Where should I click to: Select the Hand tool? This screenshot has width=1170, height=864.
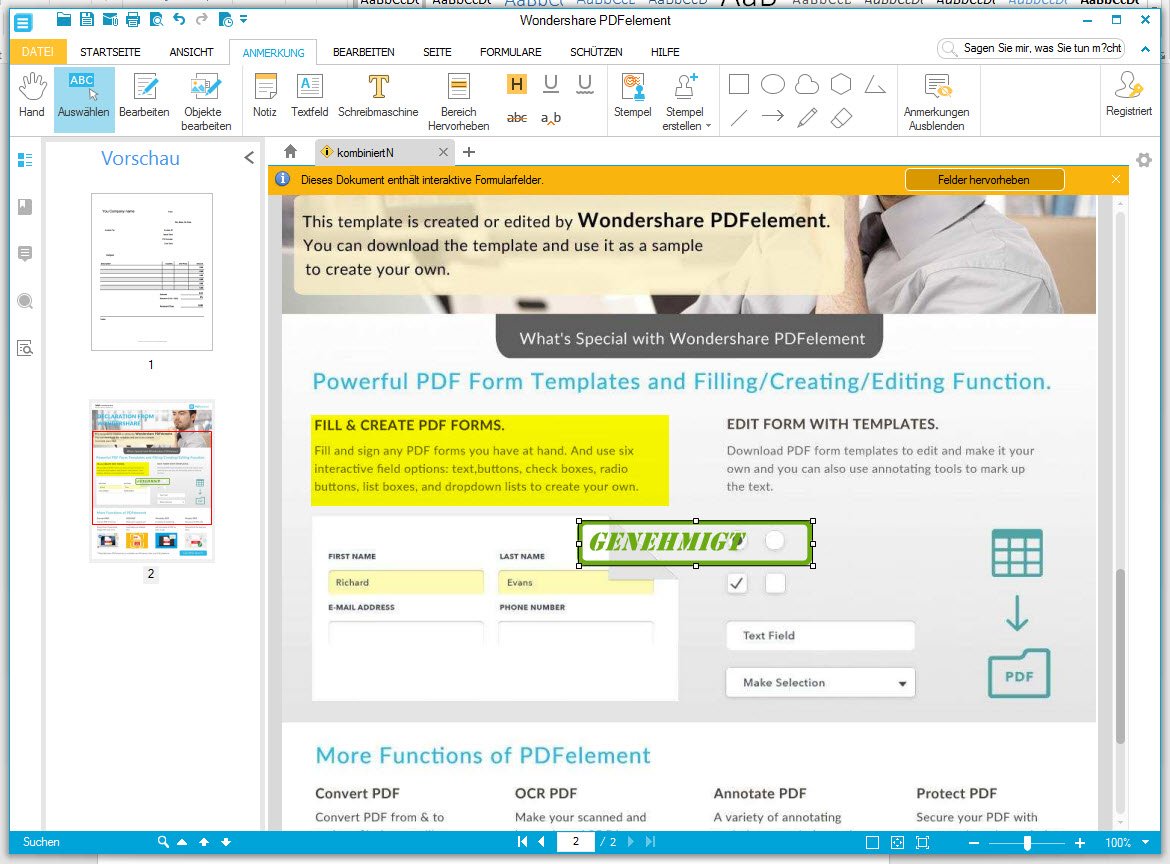pos(32,96)
